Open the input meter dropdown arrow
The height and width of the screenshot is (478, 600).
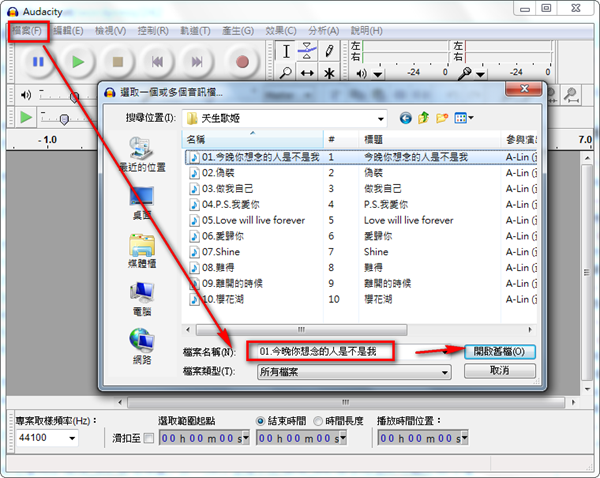tap(481, 74)
